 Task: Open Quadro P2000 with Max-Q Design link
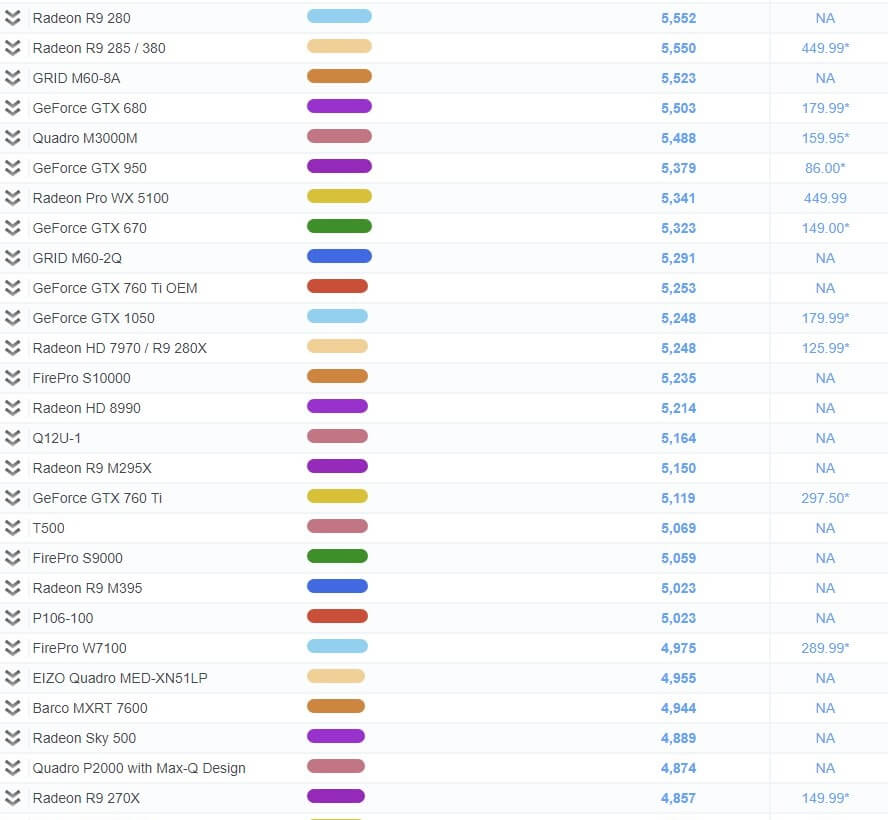point(139,768)
